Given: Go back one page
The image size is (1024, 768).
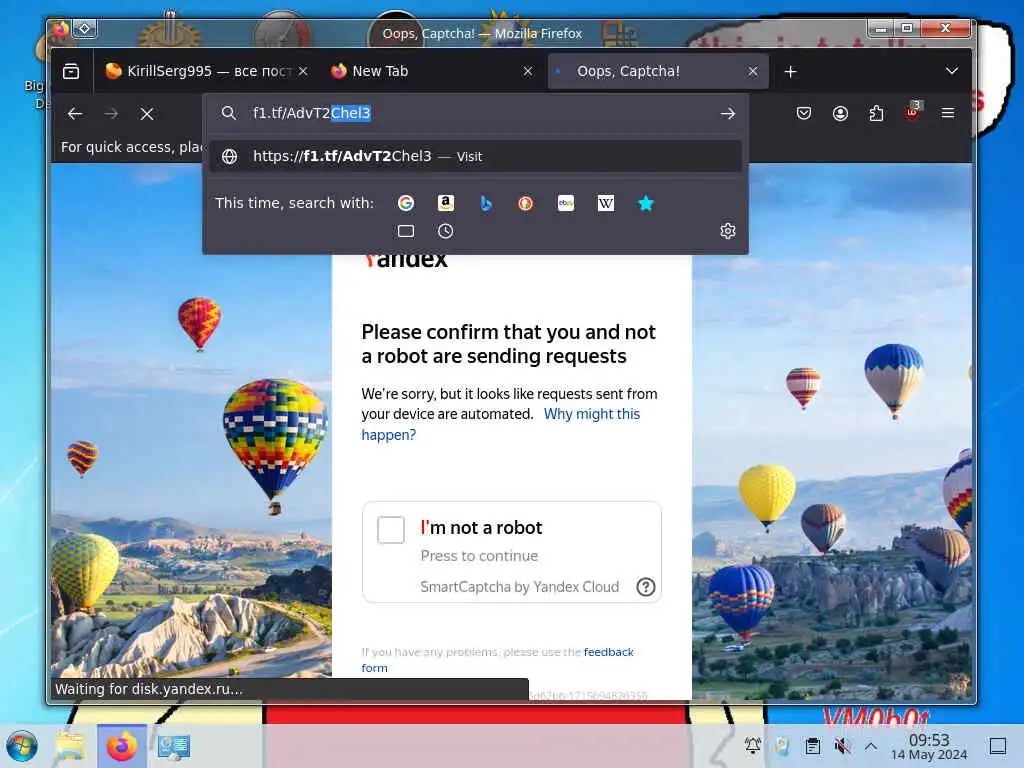Looking at the screenshot, I should coord(75,114).
